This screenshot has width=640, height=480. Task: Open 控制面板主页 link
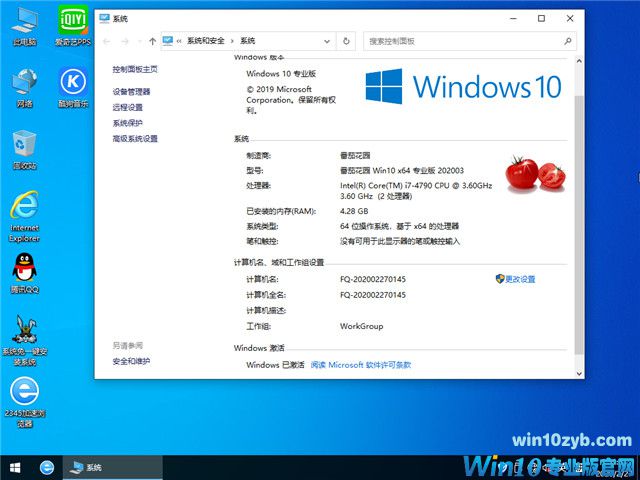(x=135, y=69)
